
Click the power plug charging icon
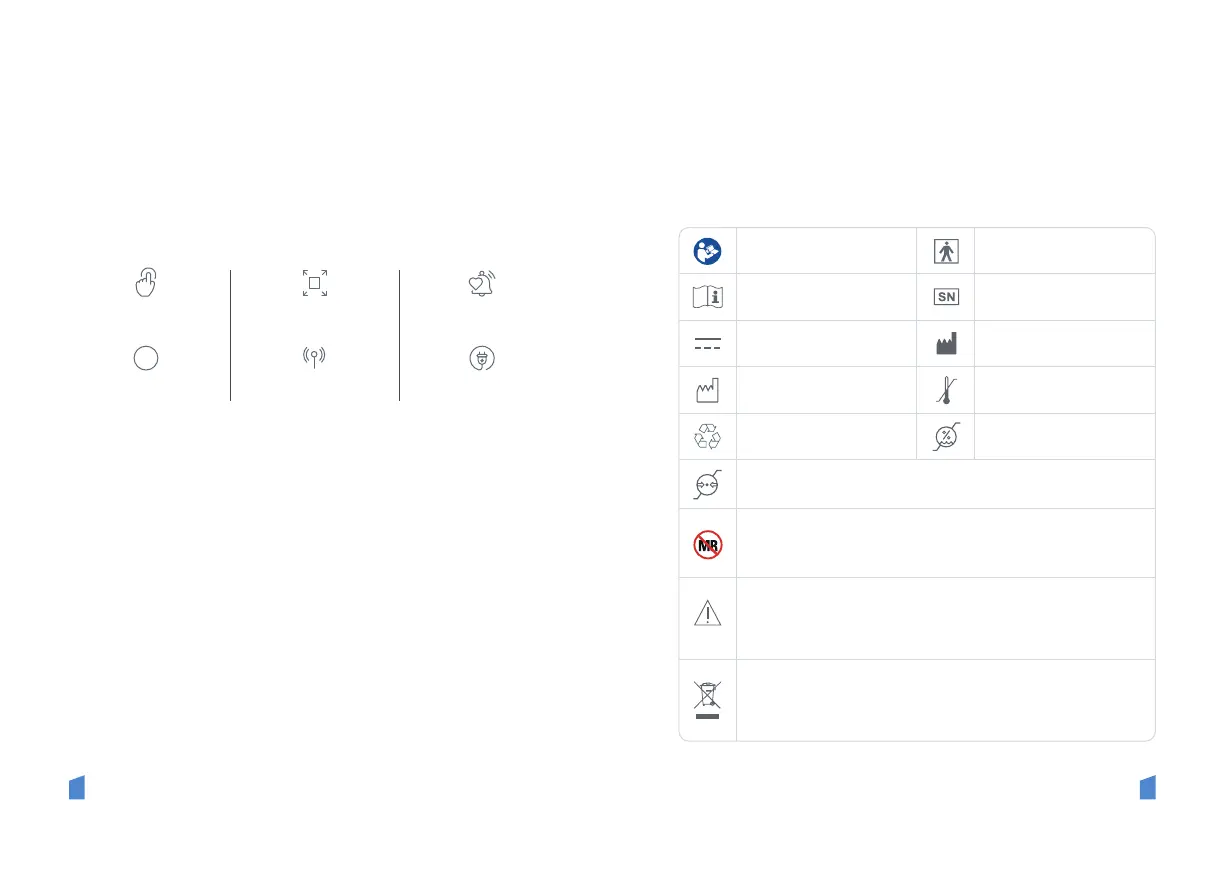click(x=483, y=358)
